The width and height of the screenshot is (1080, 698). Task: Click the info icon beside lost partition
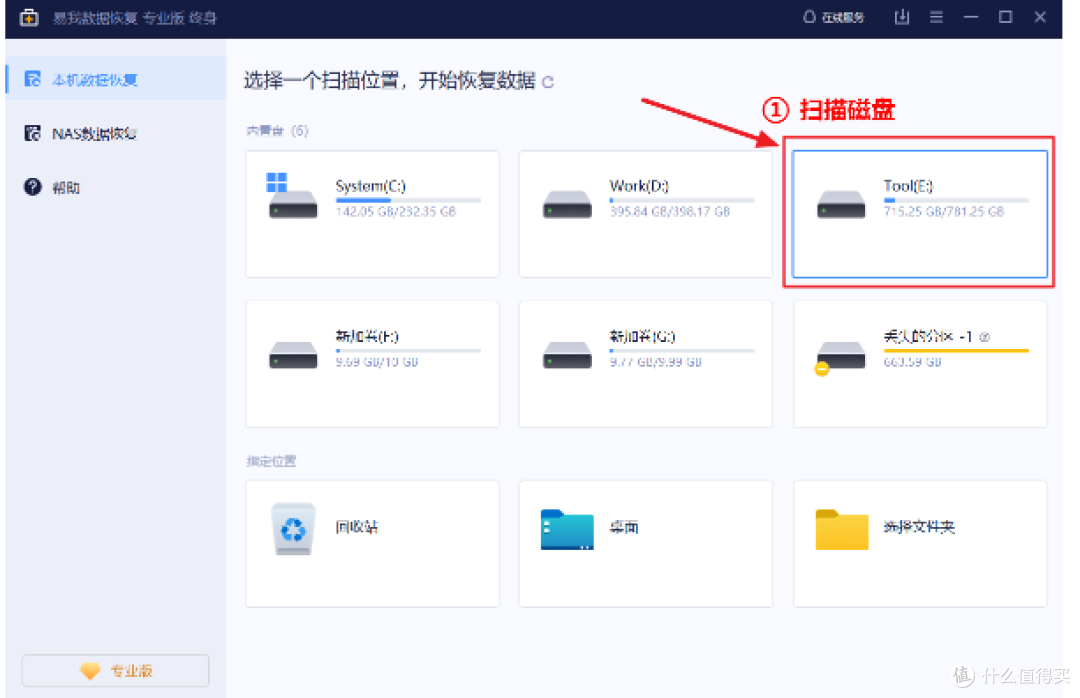click(984, 337)
